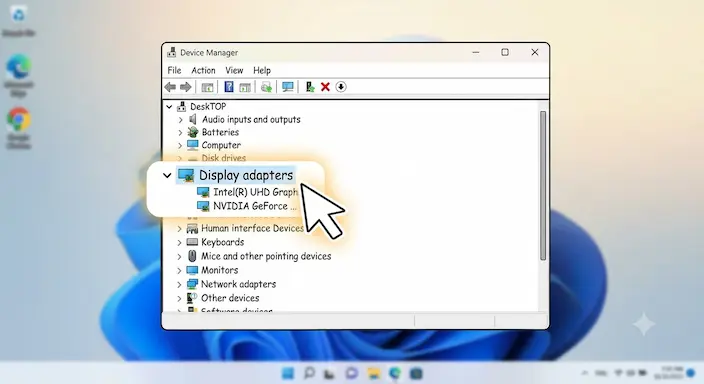Open the View menu

click(234, 70)
